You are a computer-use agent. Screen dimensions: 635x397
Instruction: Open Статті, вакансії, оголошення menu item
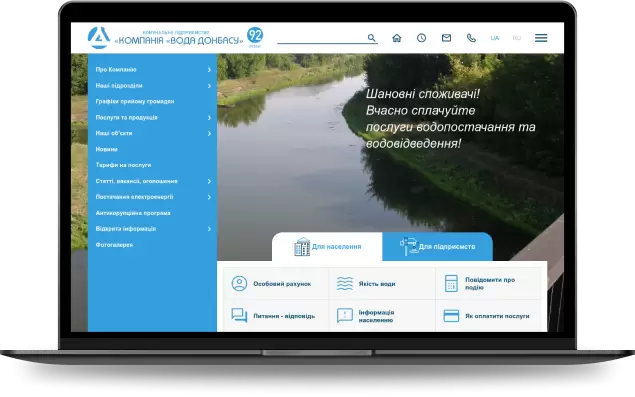pos(136,181)
